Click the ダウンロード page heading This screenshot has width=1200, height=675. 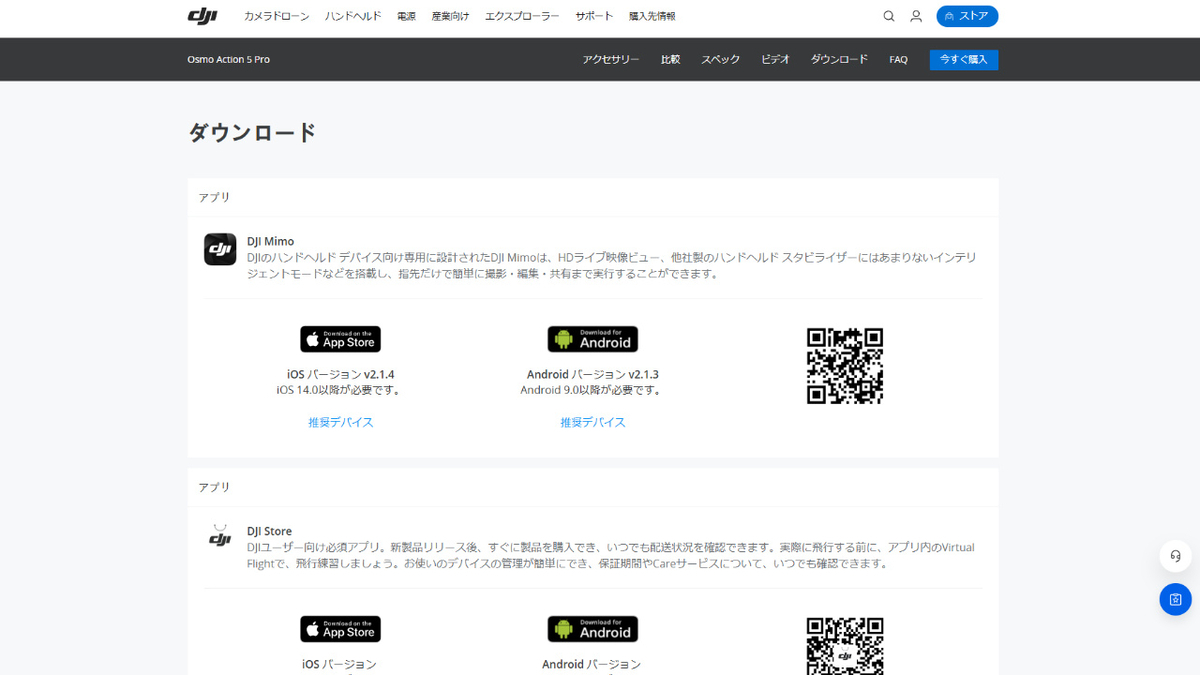click(253, 132)
